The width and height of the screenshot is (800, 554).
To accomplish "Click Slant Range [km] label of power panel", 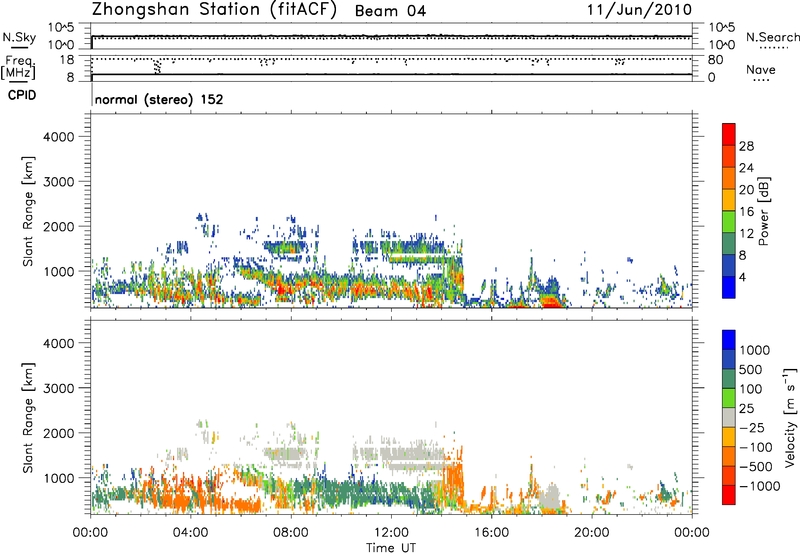I will (28, 211).
